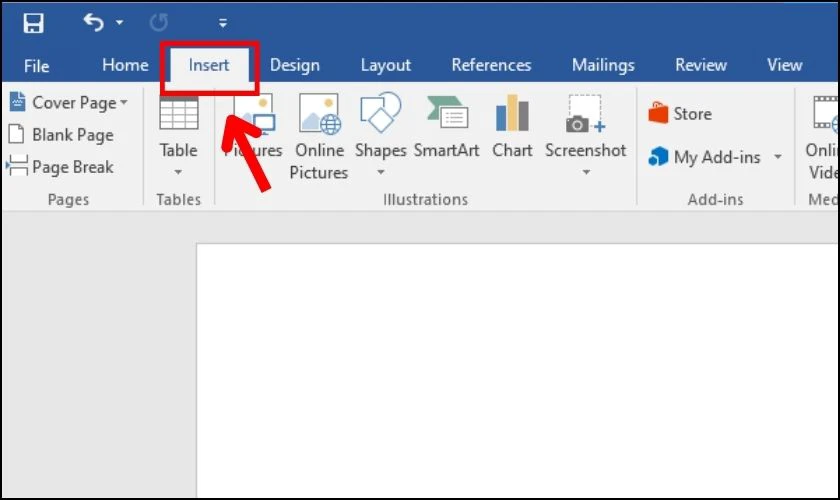Click the Online Pictures icon
Viewport: 840px width, 500px height.
click(x=320, y=113)
